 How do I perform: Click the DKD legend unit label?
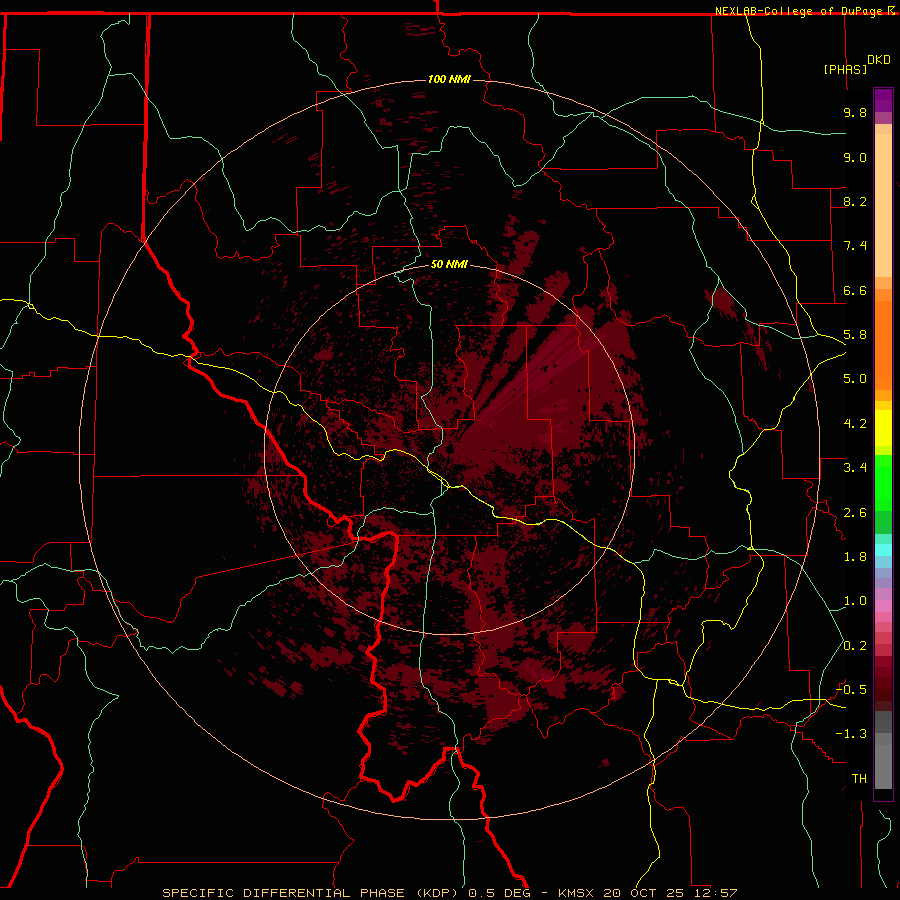[879, 60]
